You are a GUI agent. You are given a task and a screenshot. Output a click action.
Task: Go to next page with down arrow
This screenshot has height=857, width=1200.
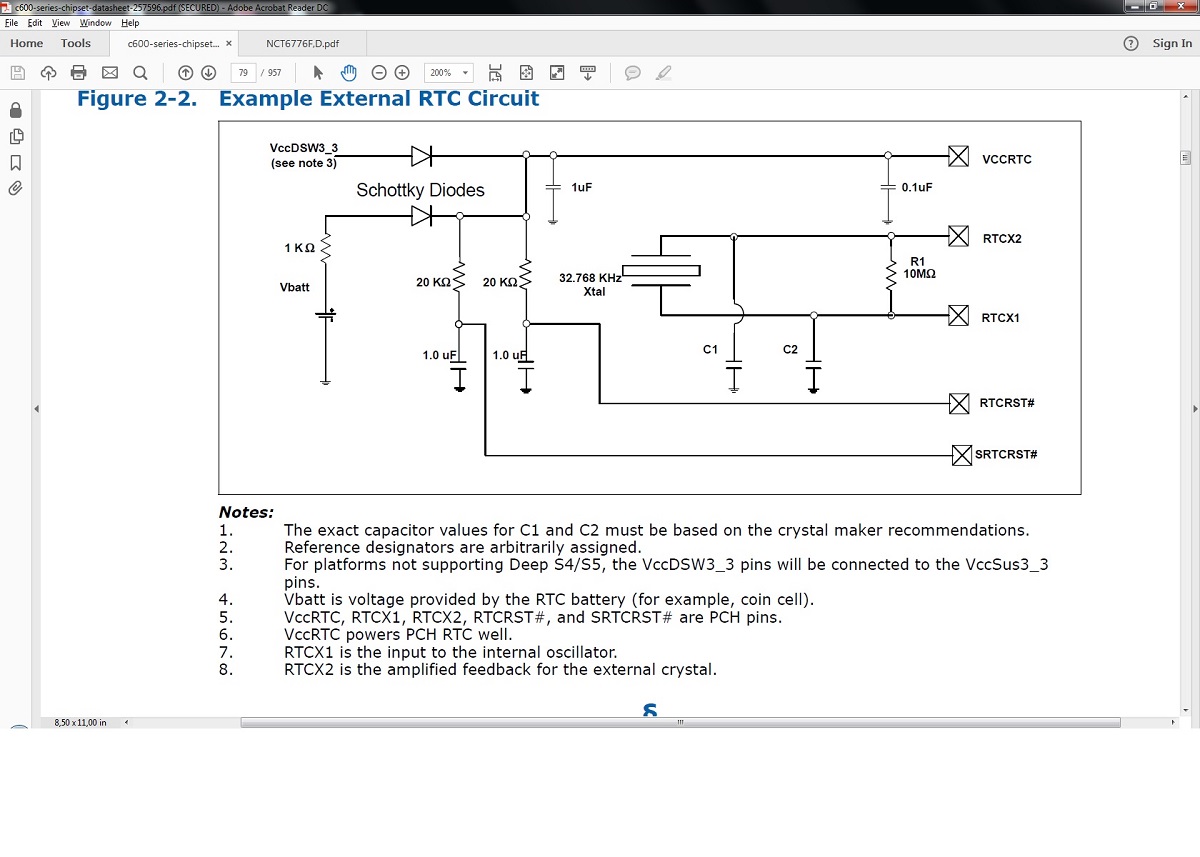coord(208,72)
